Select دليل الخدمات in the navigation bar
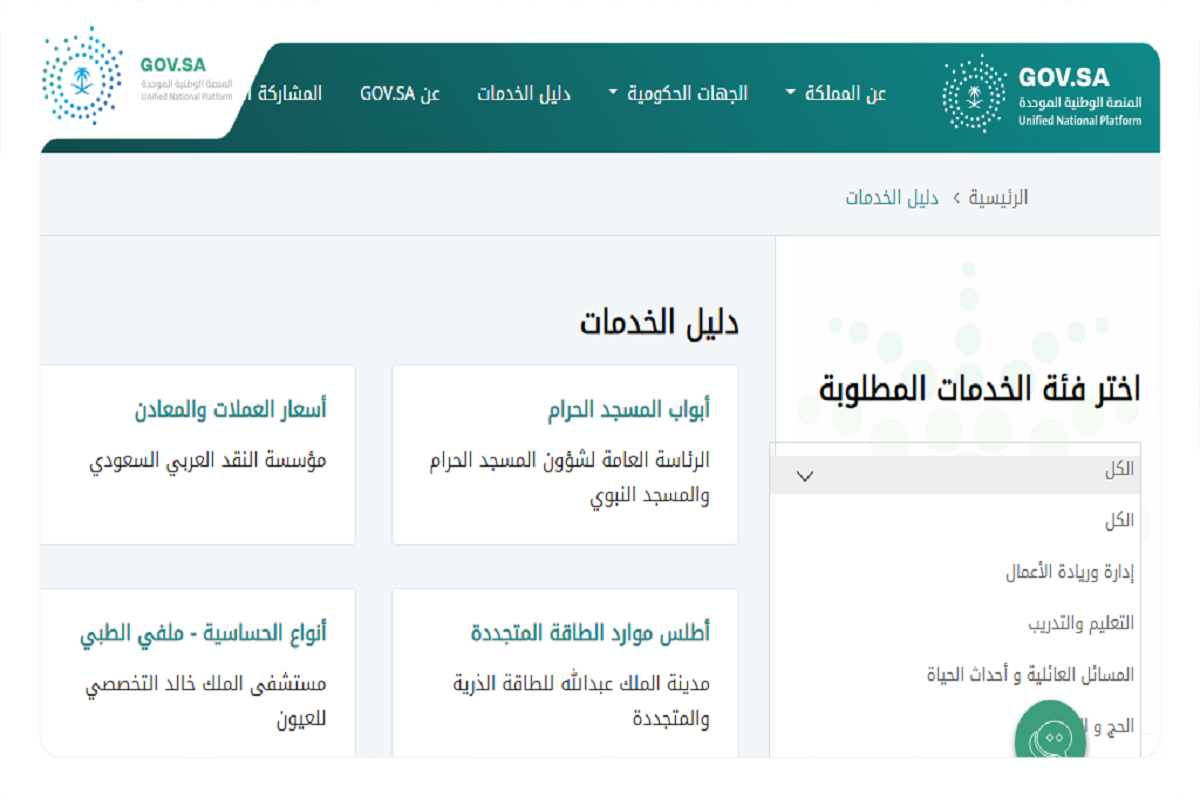 523,93
